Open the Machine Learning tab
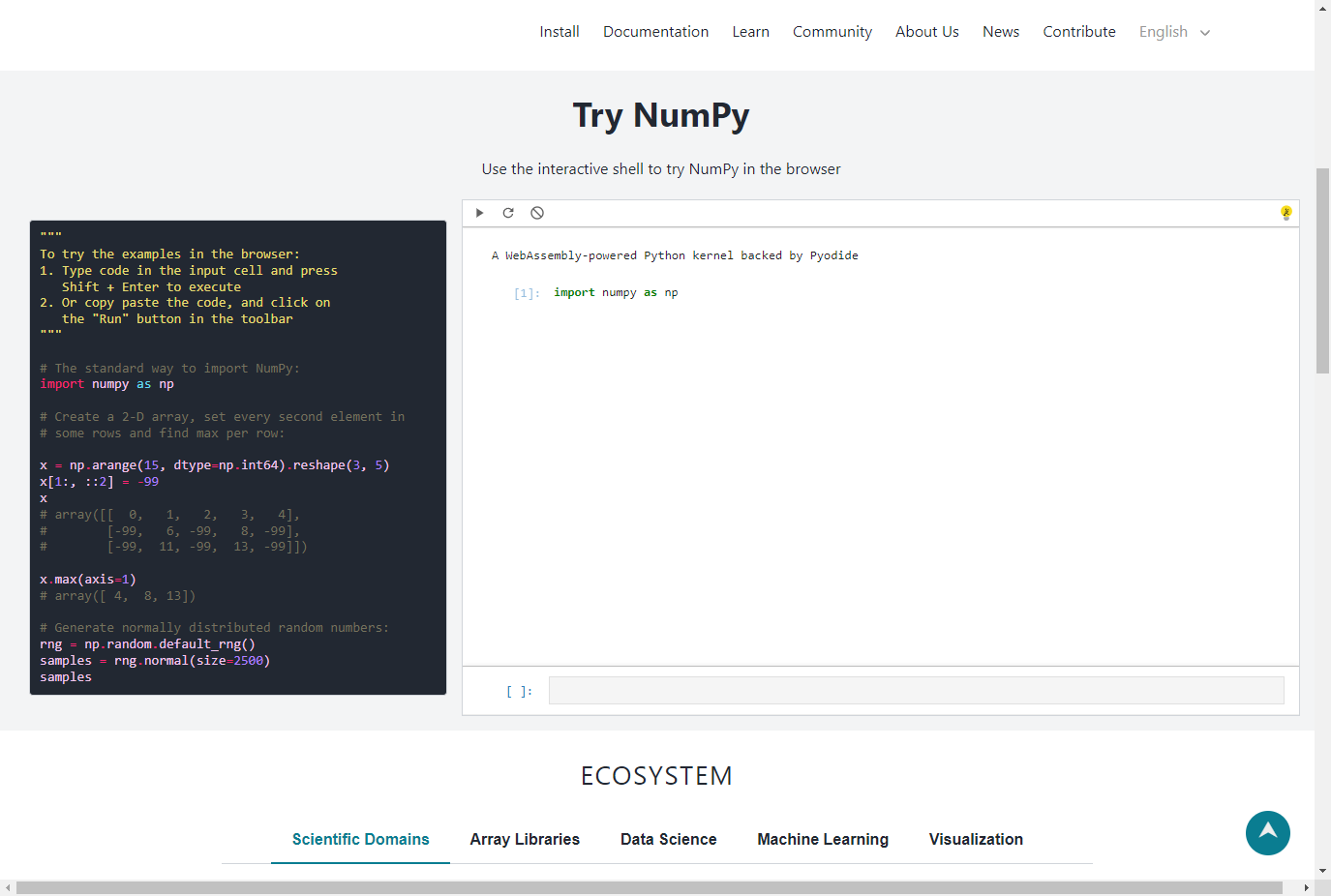Image resolution: width=1331 pixels, height=896 pixels. (822, 839)
